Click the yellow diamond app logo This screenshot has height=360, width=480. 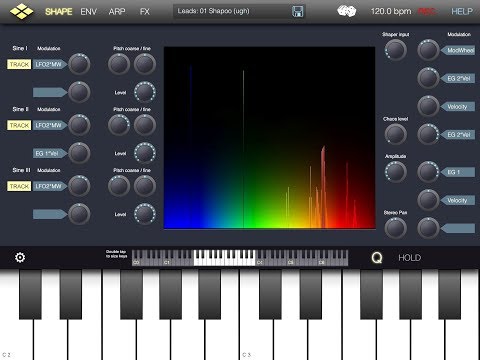pos(22,11)
